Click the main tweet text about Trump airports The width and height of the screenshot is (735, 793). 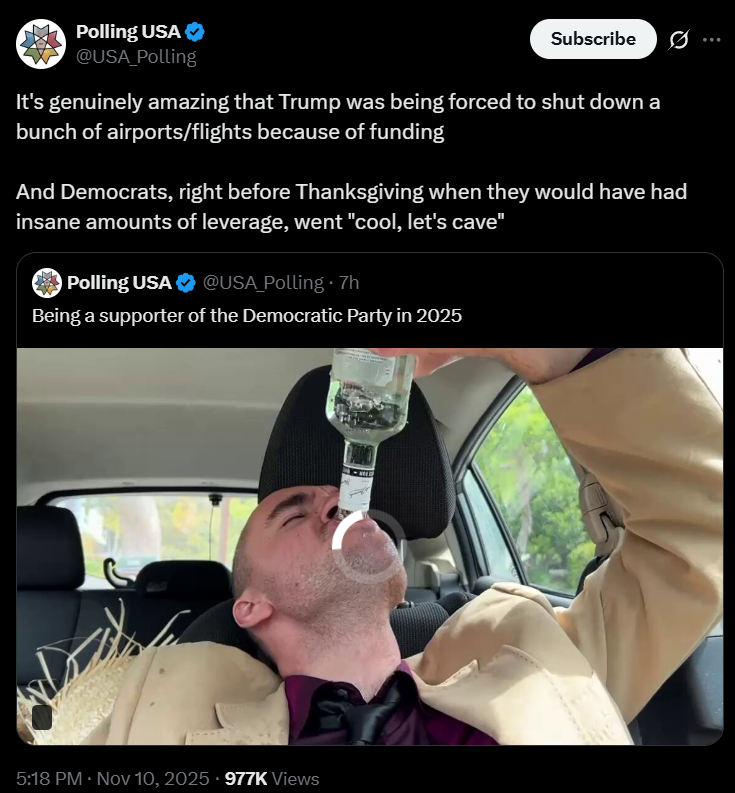tap(352, 162)
